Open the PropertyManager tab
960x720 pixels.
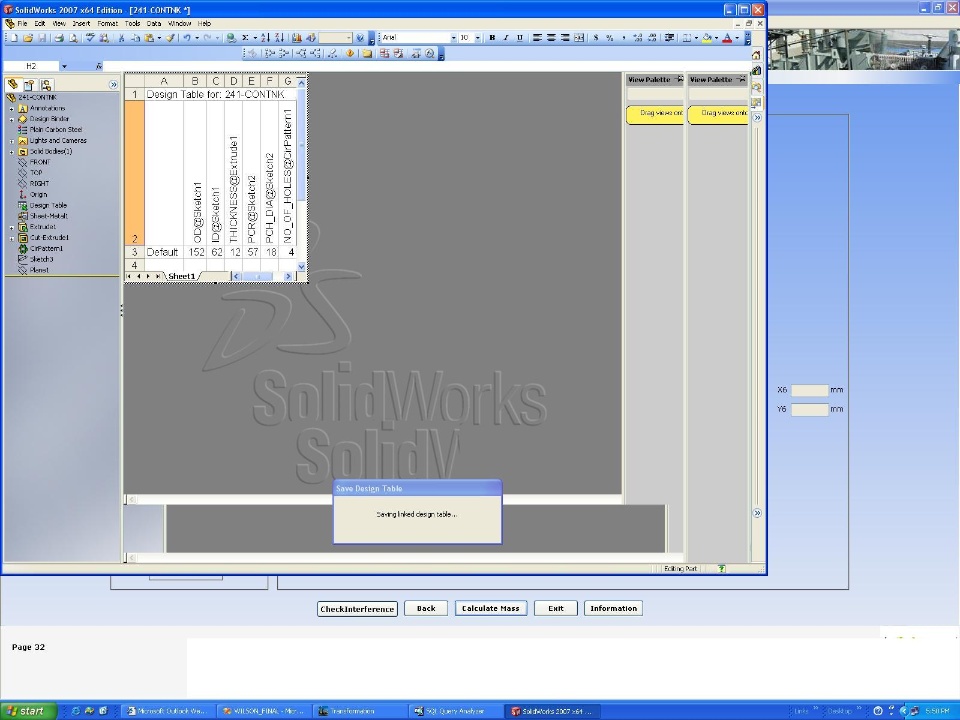29,85
